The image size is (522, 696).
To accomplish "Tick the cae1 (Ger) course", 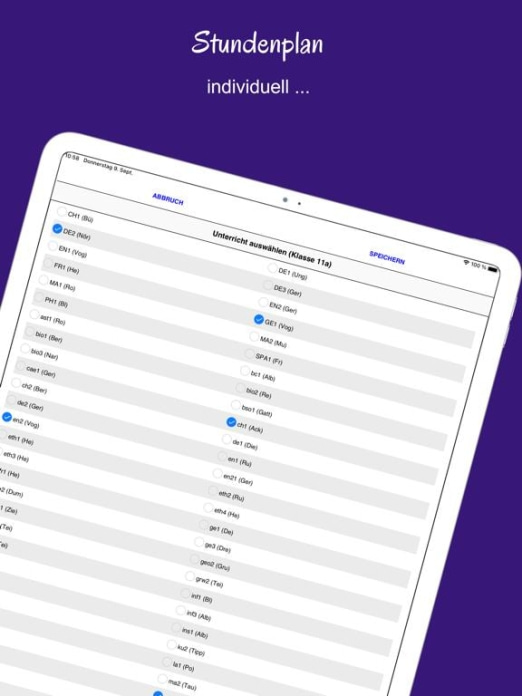I will click(20, 365).
